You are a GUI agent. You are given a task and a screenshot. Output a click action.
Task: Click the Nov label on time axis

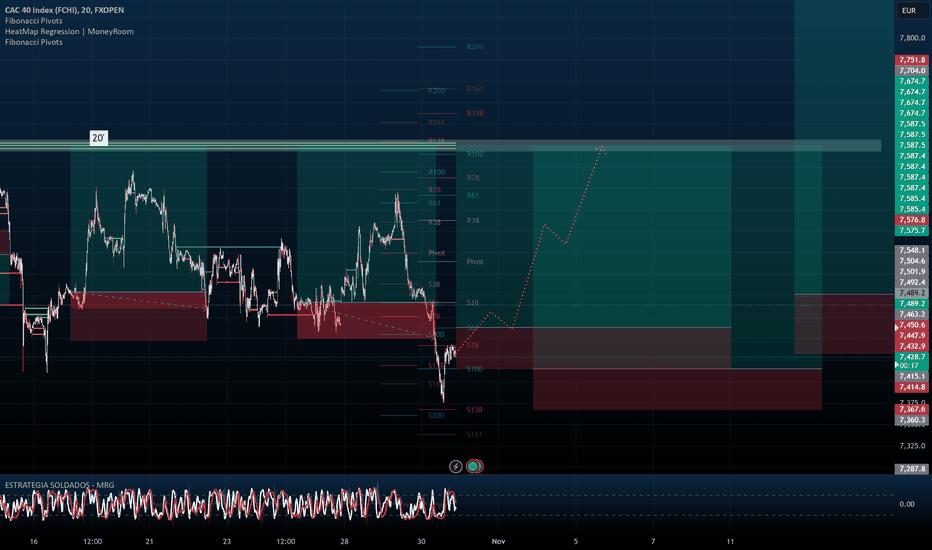(x=498, y=542)
